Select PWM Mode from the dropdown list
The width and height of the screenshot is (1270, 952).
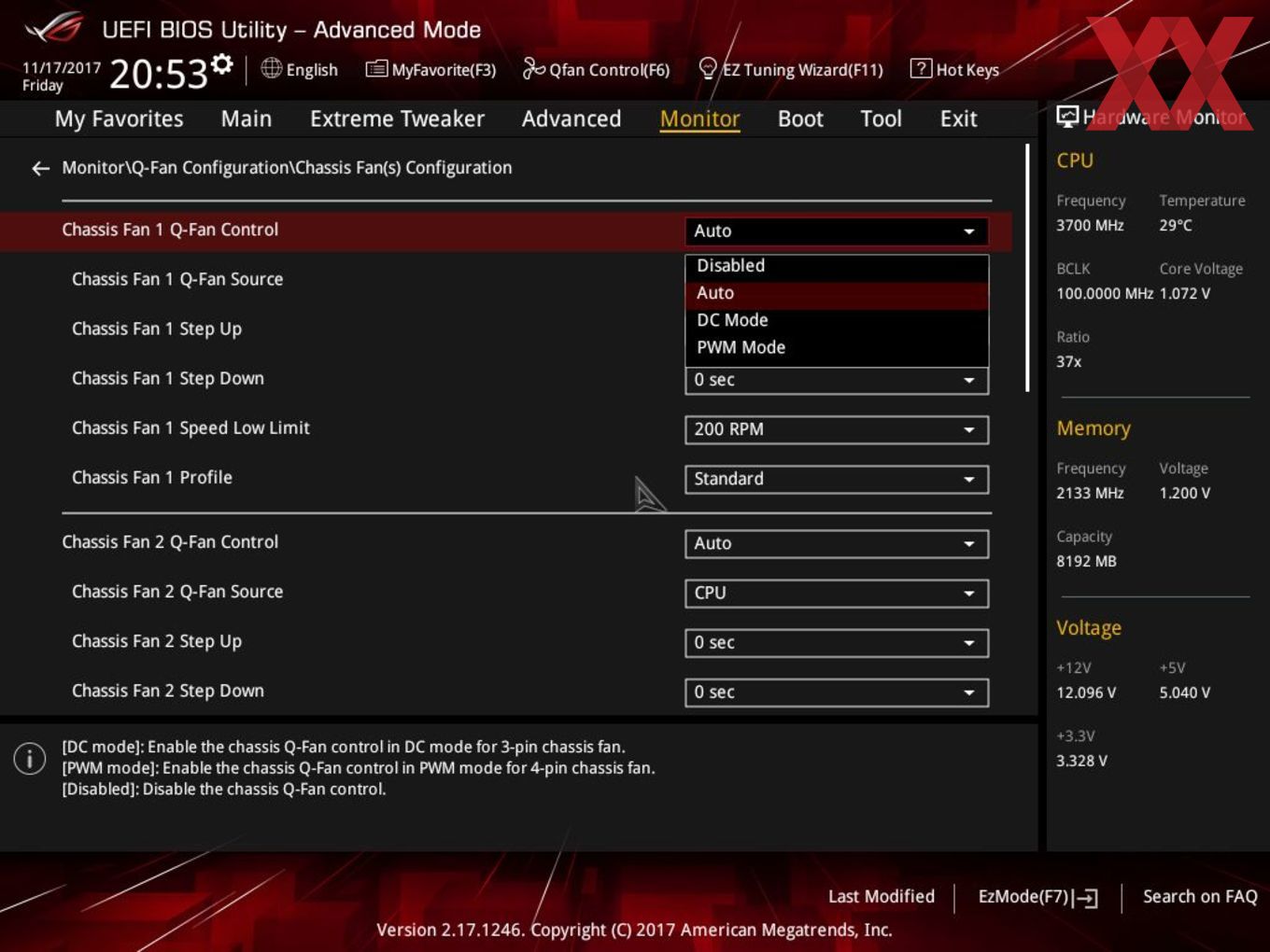837,347
